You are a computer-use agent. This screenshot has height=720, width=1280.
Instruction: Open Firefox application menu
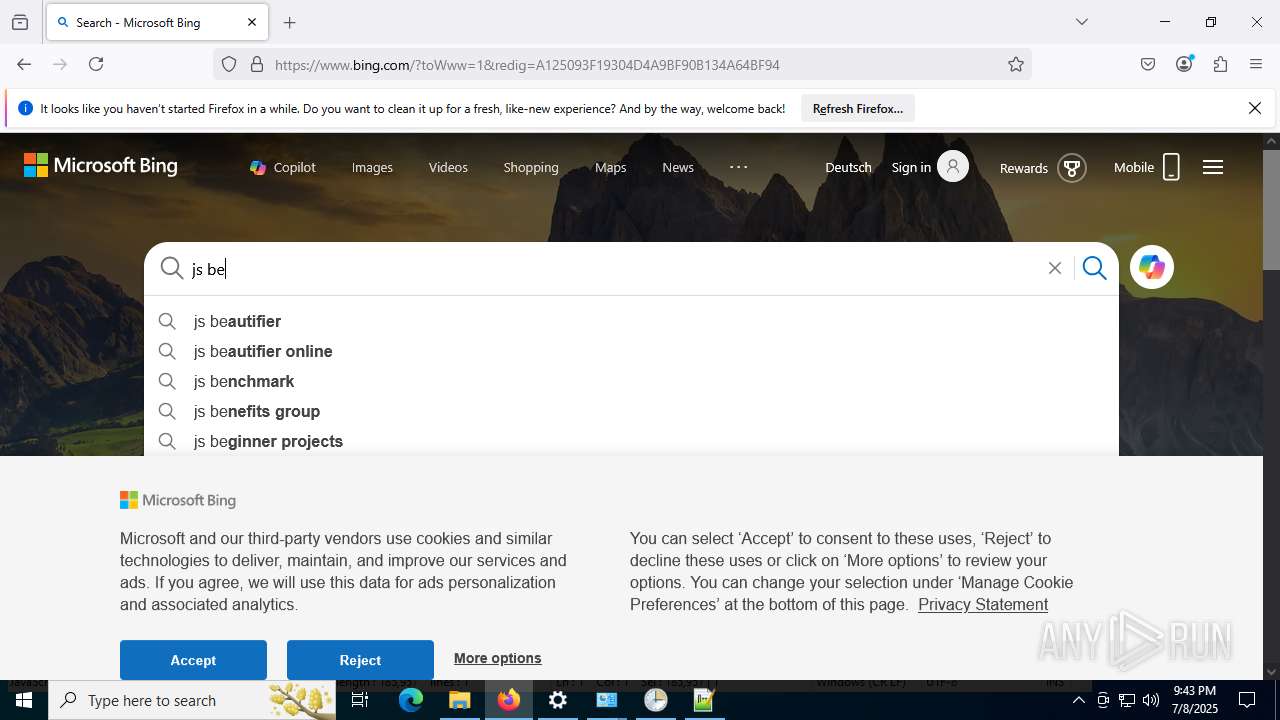click(1256, 64)
